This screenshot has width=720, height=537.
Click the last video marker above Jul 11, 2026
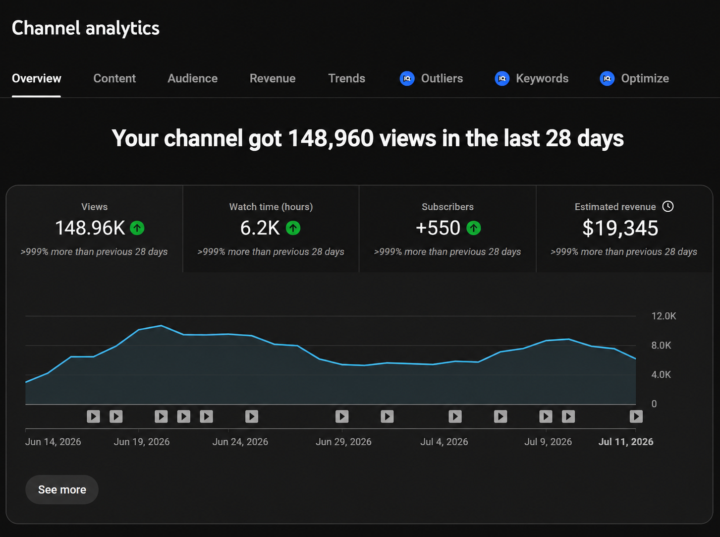[x=636, y=416]
